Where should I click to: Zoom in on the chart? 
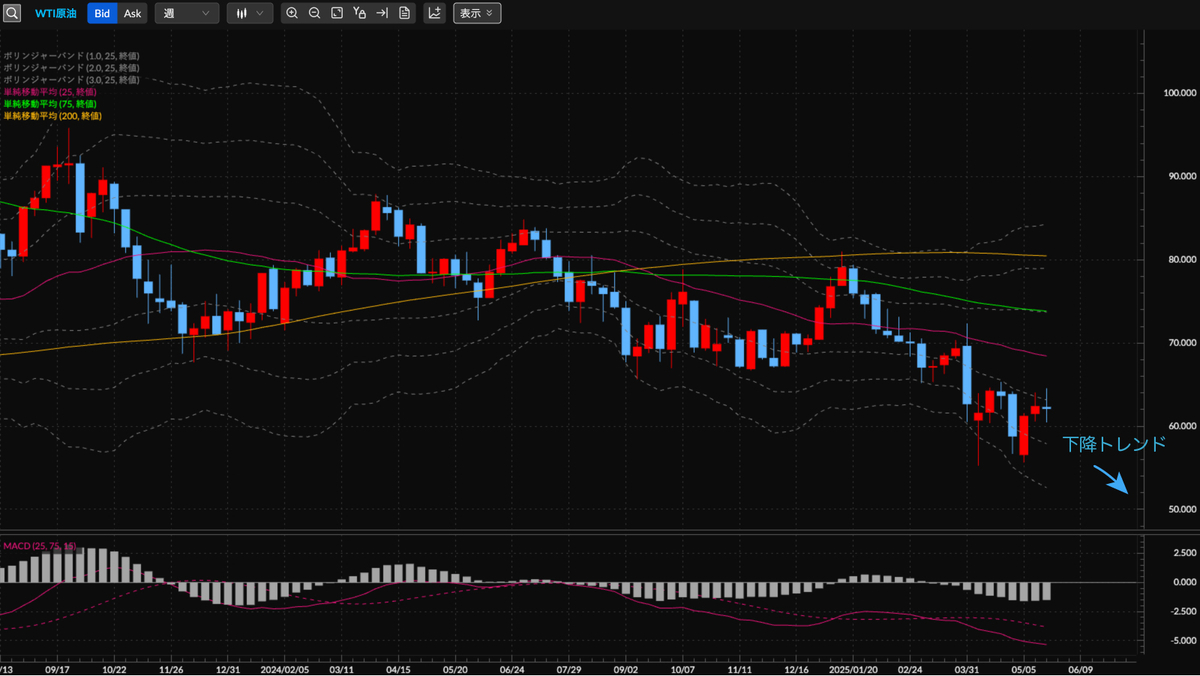pos(292,13)
